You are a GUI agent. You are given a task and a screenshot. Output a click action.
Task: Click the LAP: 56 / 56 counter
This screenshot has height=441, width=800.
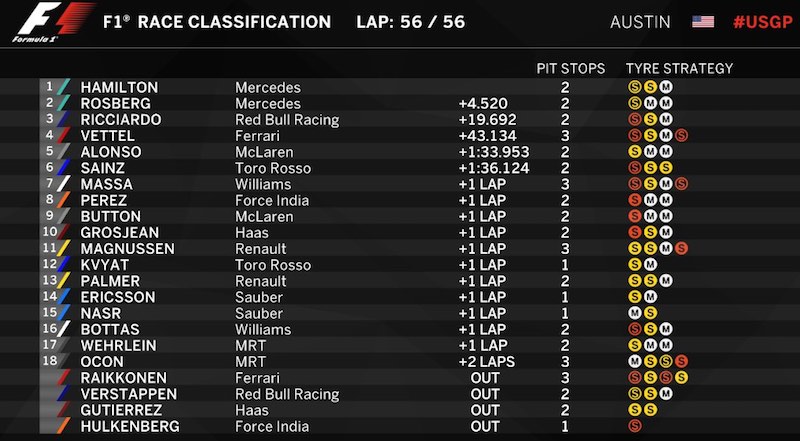click(x=411, y=22)
